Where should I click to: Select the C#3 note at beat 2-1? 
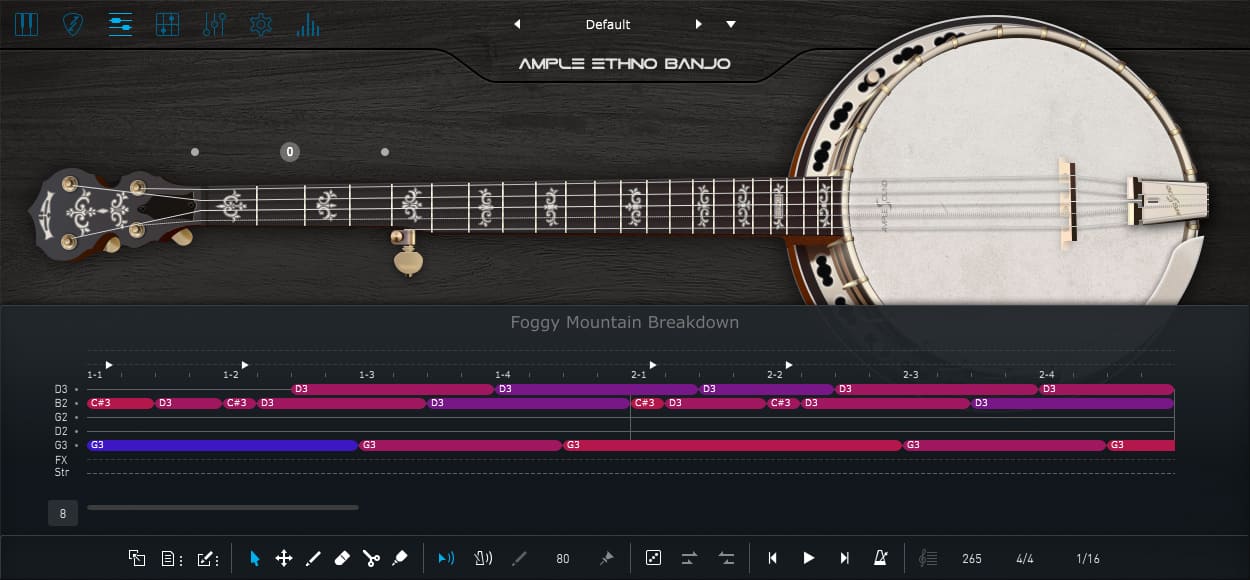pyautogui.click(x=647, y=403)
